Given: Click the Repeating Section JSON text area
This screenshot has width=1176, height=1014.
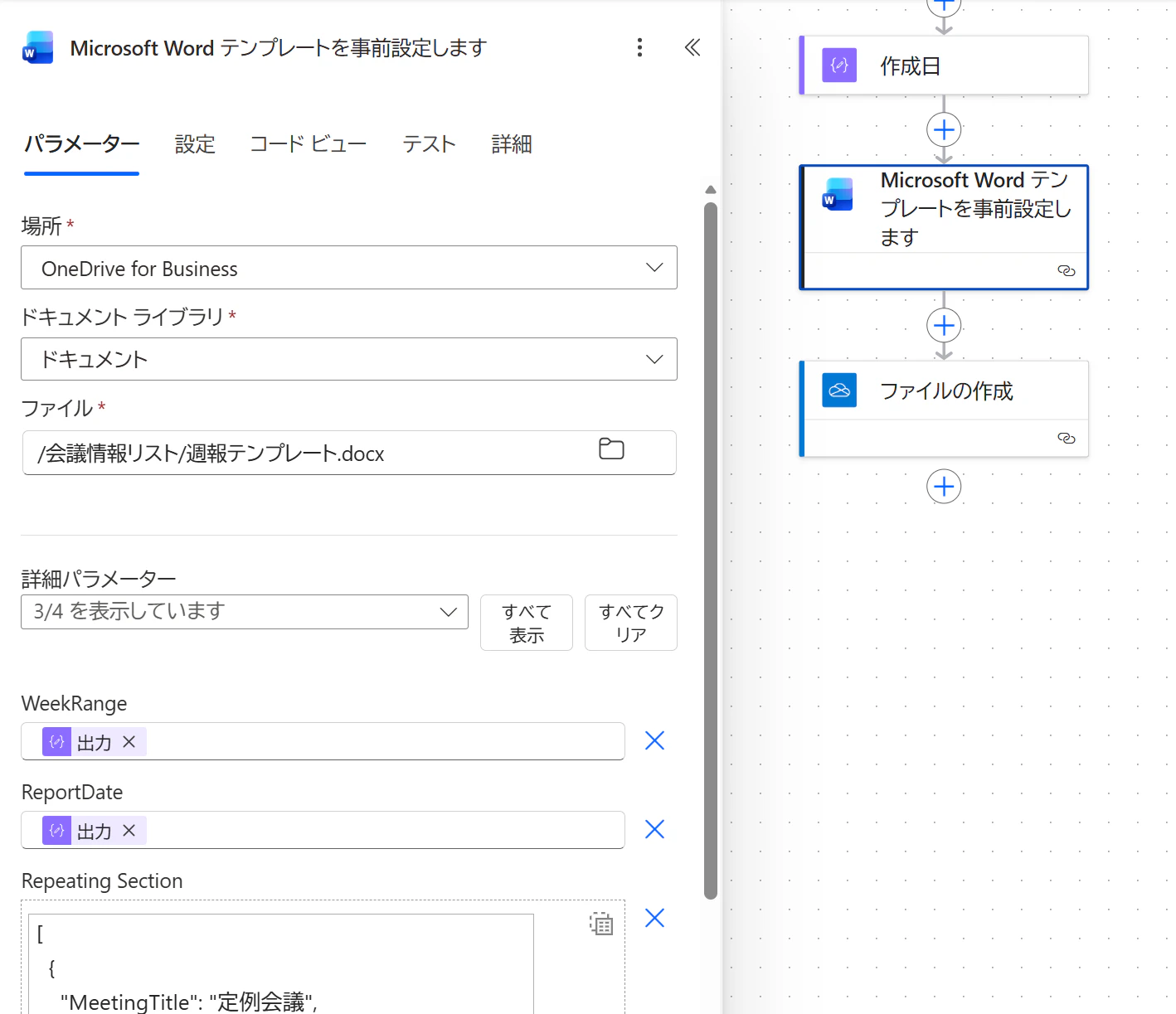Looking at the screenshot, I should [281, 964].
